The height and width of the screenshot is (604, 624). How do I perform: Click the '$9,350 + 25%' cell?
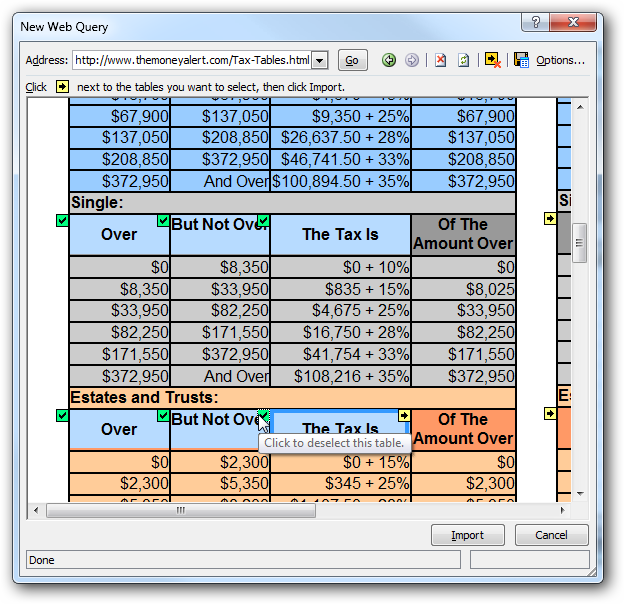tap(340, 116)
